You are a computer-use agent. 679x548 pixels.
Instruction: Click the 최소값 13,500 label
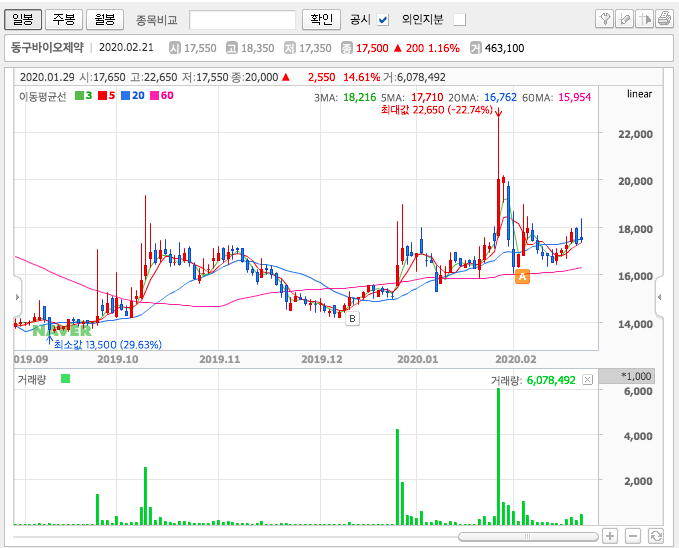[107, 345]
